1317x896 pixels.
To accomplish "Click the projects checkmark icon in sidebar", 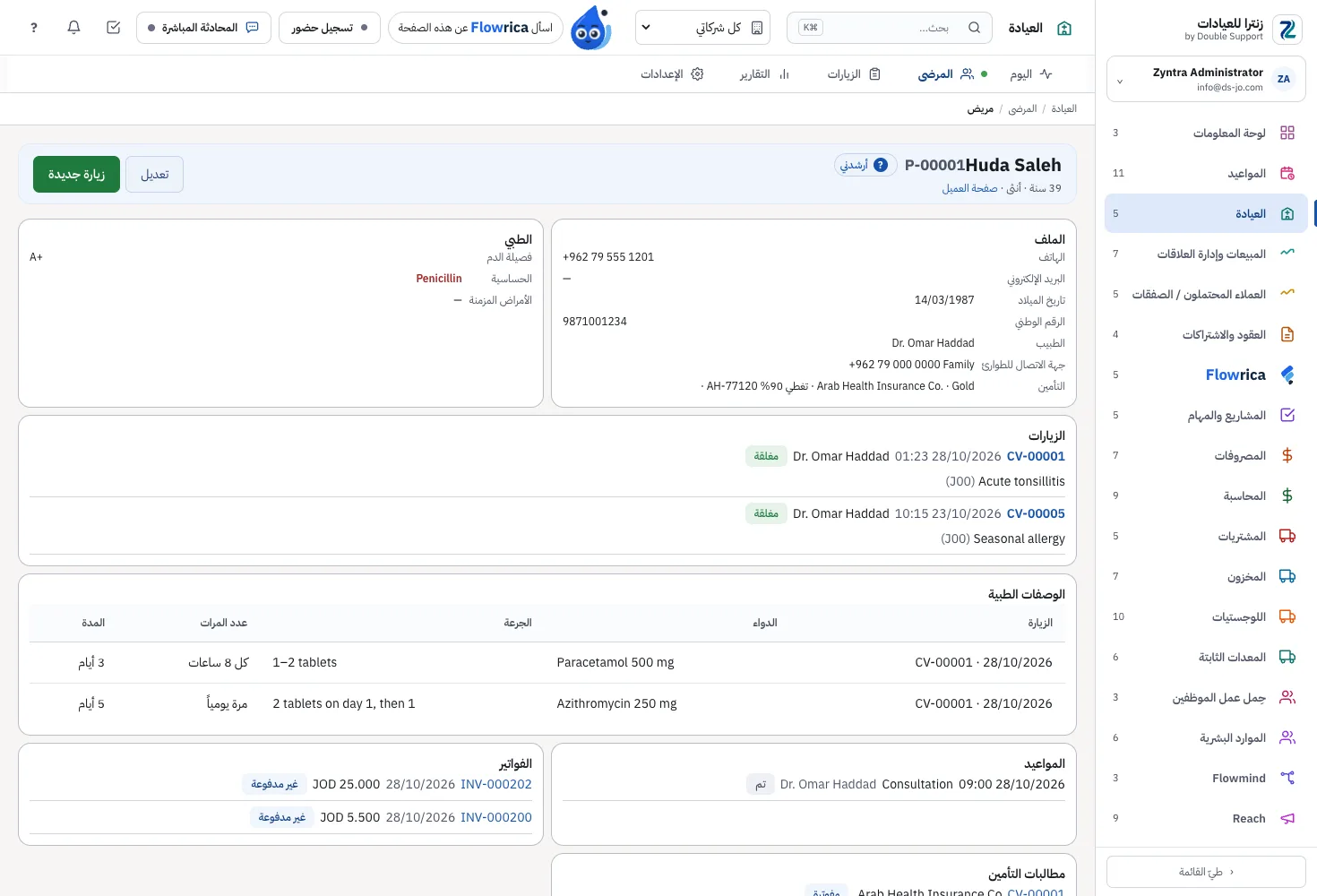I will (x=1287, y=415).
